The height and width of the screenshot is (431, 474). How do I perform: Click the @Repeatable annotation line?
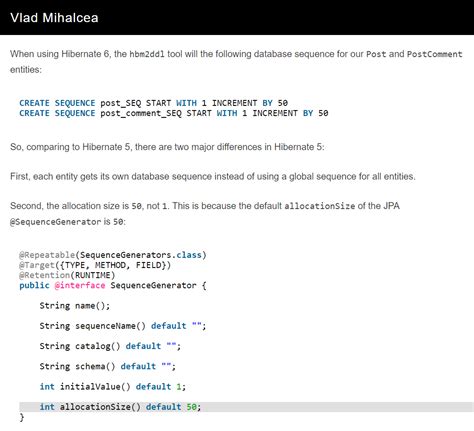113,255
